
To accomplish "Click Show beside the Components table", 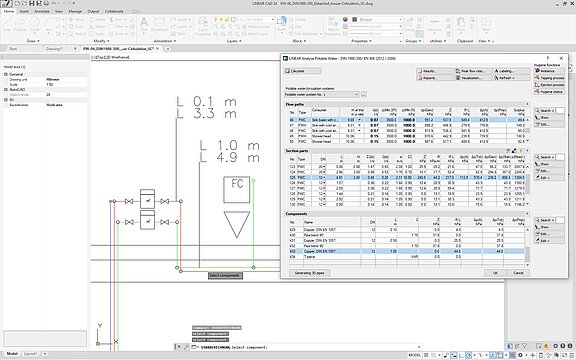I will click(549, 227).
